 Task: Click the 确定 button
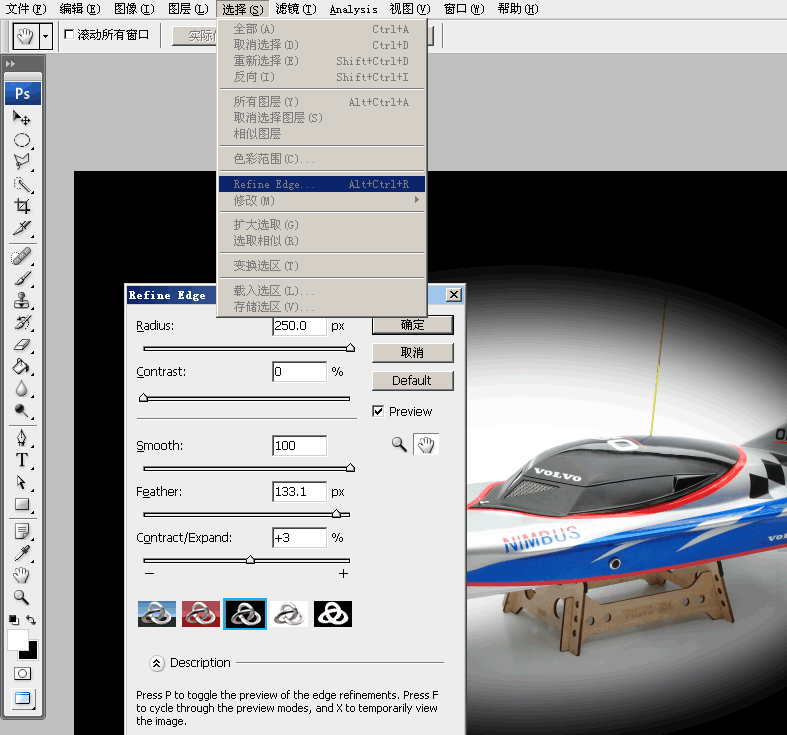click(413, 325)
